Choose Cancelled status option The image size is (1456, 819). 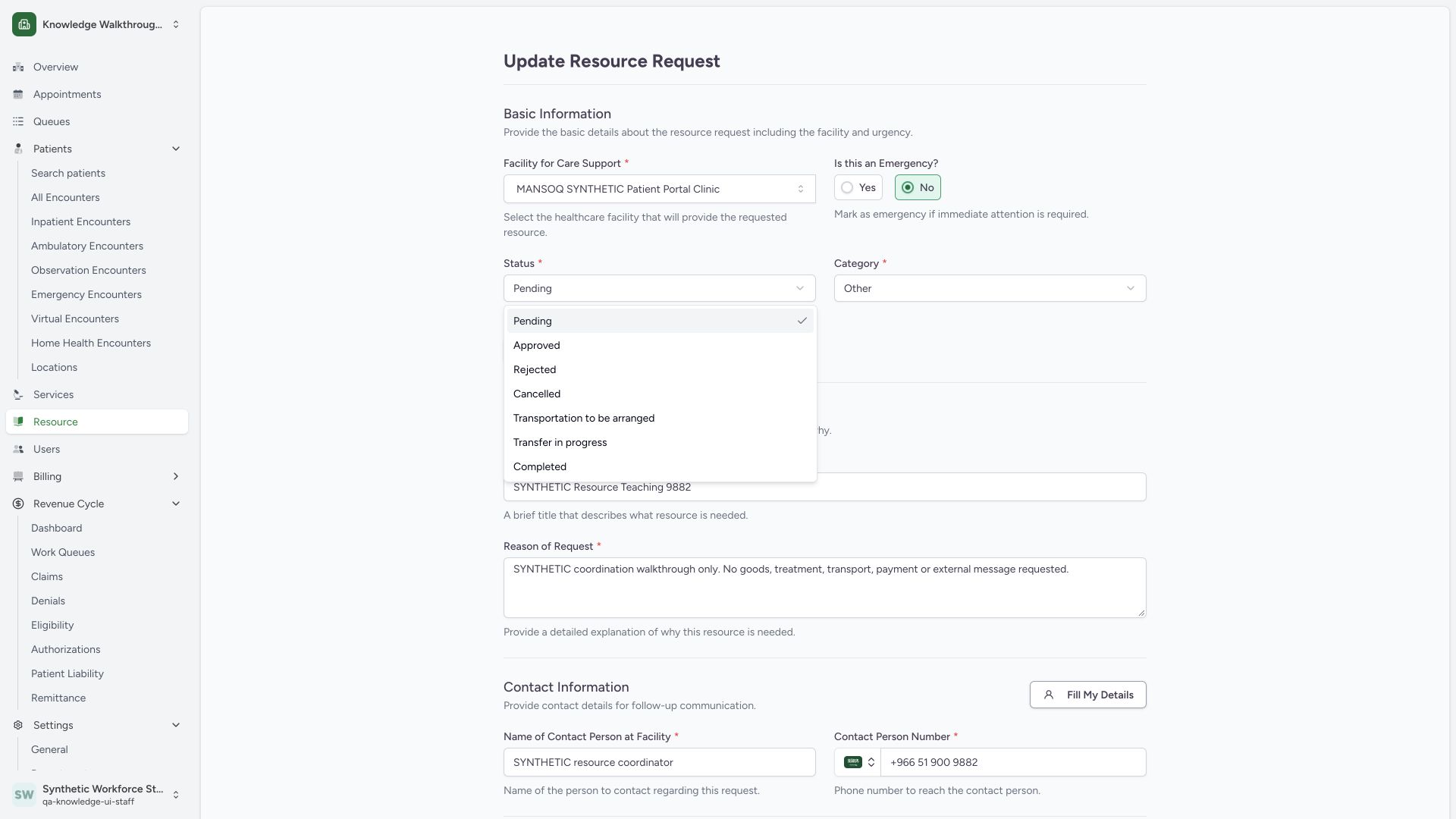coord(660,394)
